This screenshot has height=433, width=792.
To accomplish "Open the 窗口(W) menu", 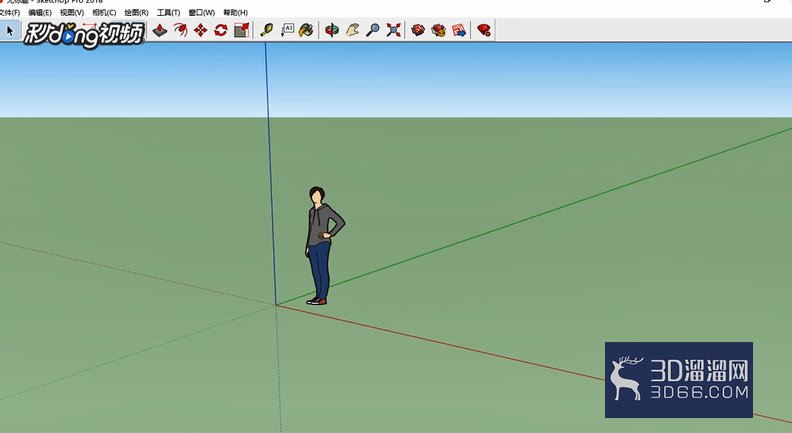I will [x=202, y=13].
